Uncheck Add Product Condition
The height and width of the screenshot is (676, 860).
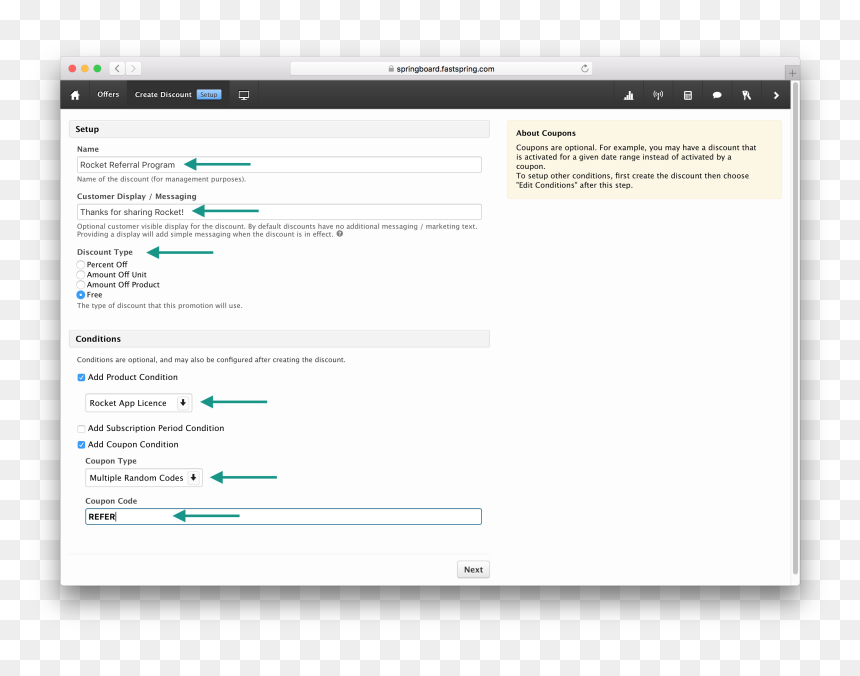81,377
